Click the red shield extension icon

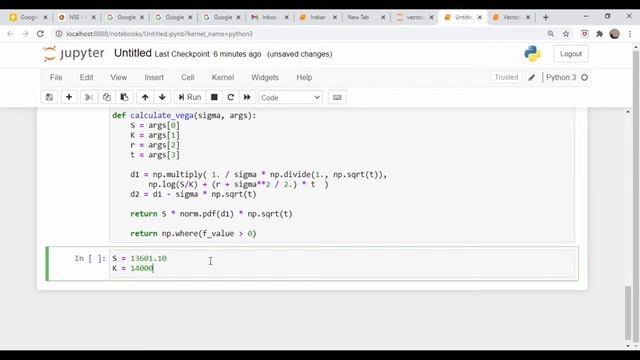pos(584,34)
